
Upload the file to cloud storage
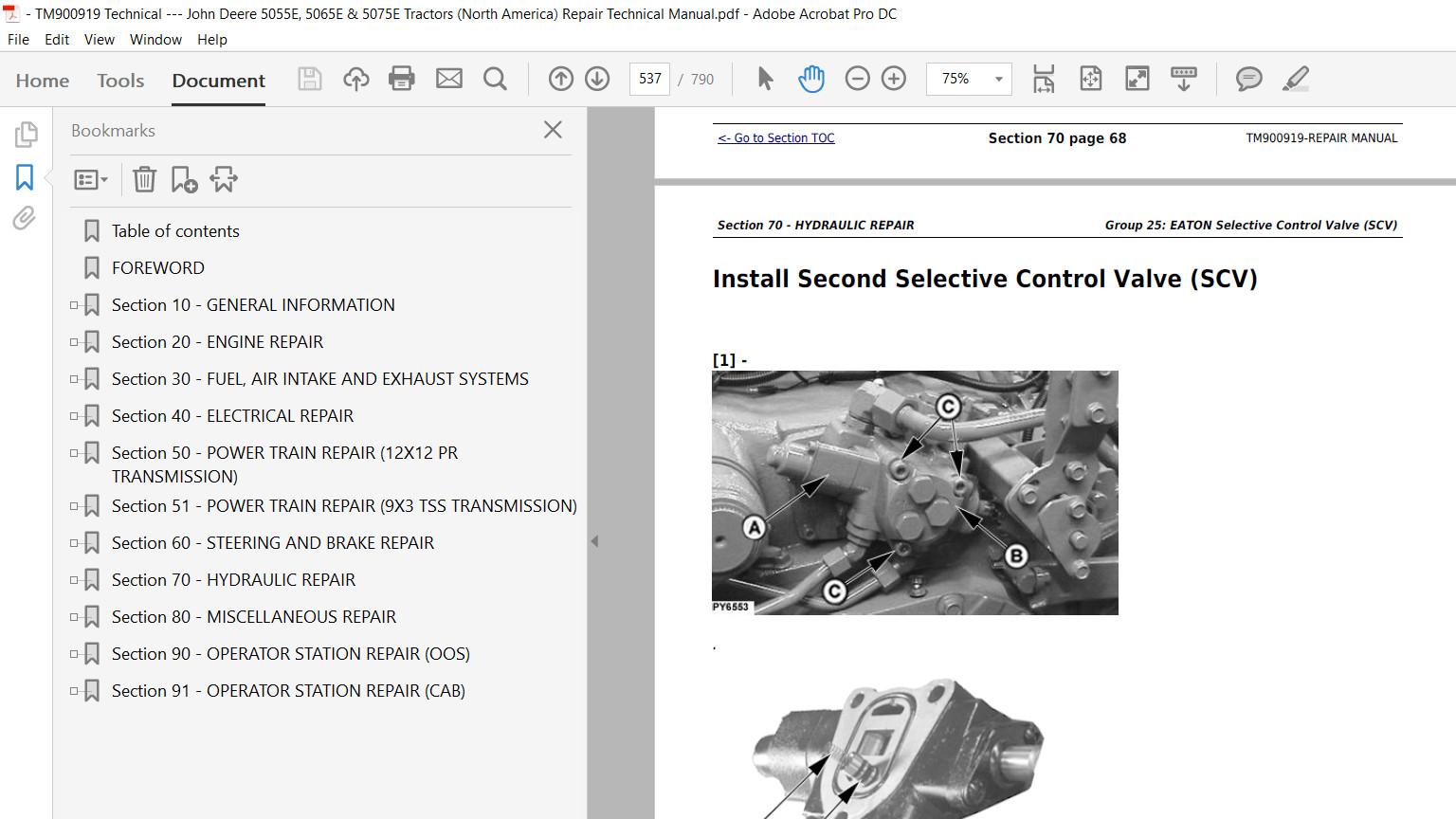click(356, 79)
